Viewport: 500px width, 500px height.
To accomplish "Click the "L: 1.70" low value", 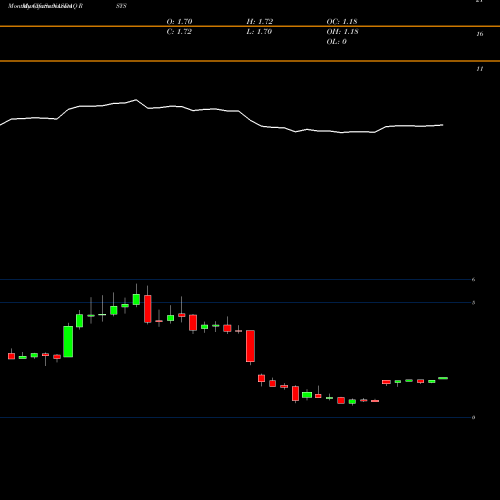I will pos(259,32).
